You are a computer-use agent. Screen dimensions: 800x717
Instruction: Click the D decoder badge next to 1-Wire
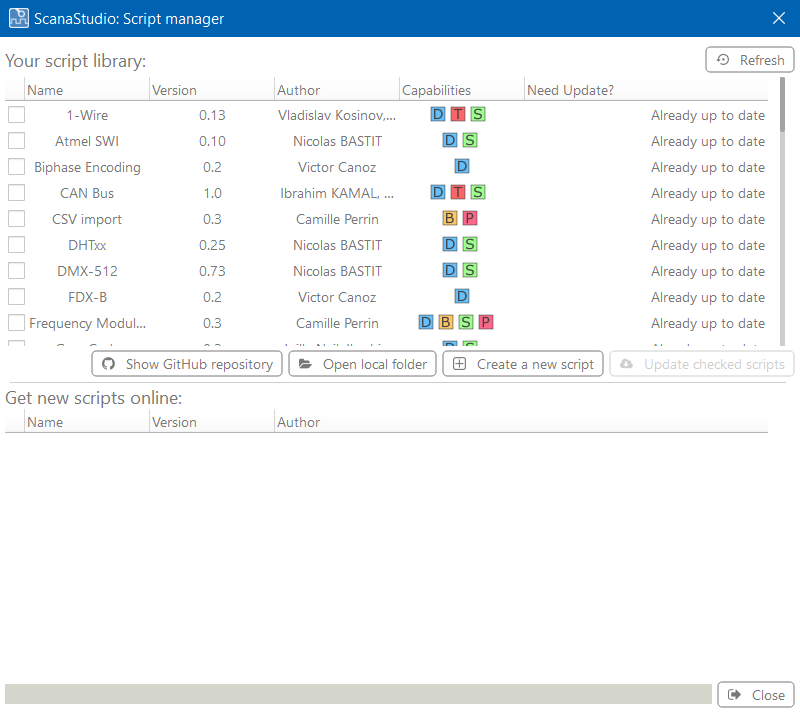coord(438,114)
